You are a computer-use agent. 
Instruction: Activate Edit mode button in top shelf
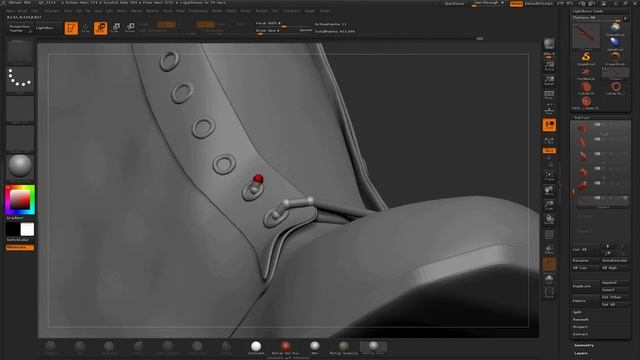pyautogui.click(x=71, y=28)
